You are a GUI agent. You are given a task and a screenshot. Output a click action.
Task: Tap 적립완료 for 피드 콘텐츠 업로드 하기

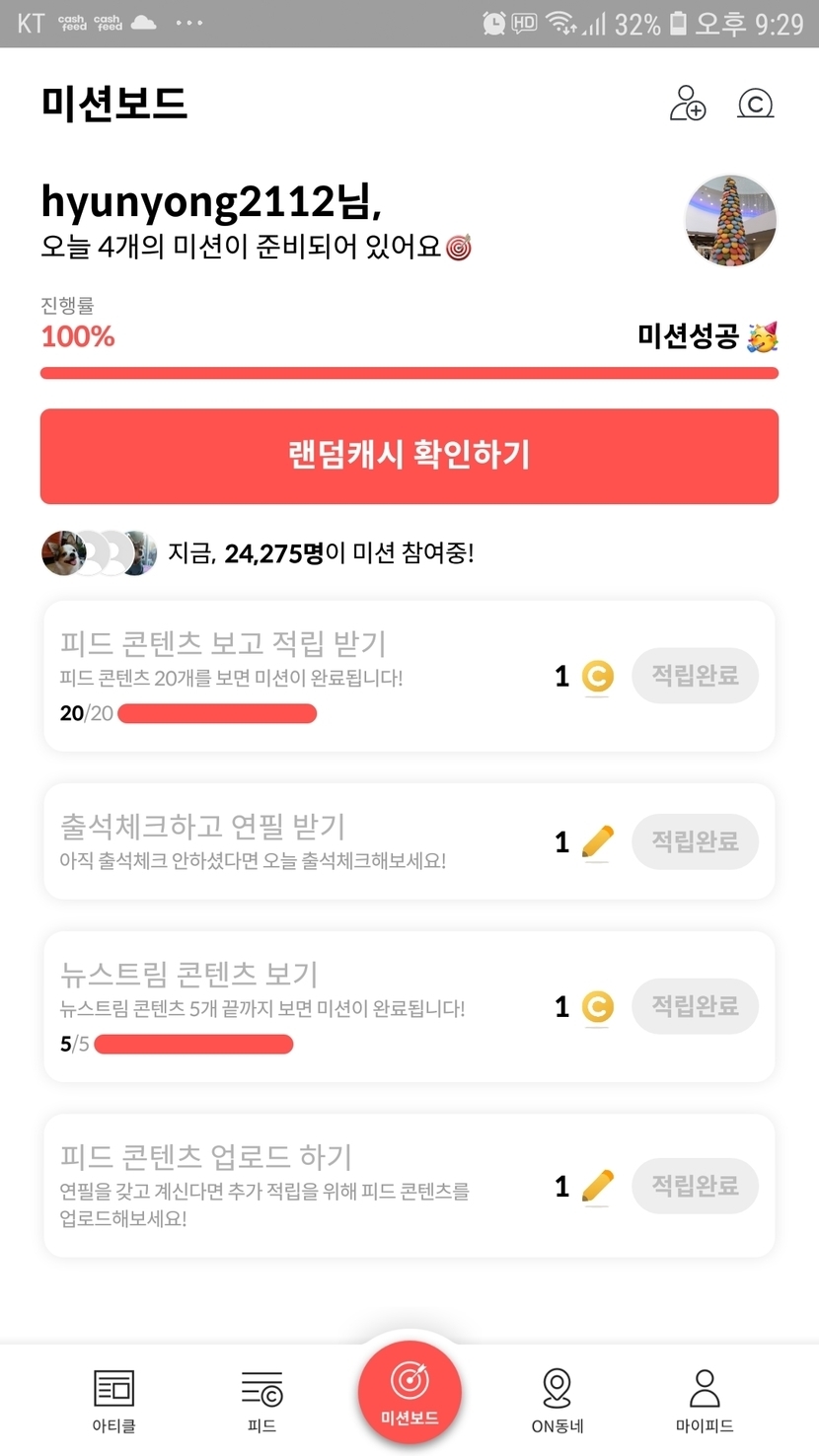point(695,1186)
